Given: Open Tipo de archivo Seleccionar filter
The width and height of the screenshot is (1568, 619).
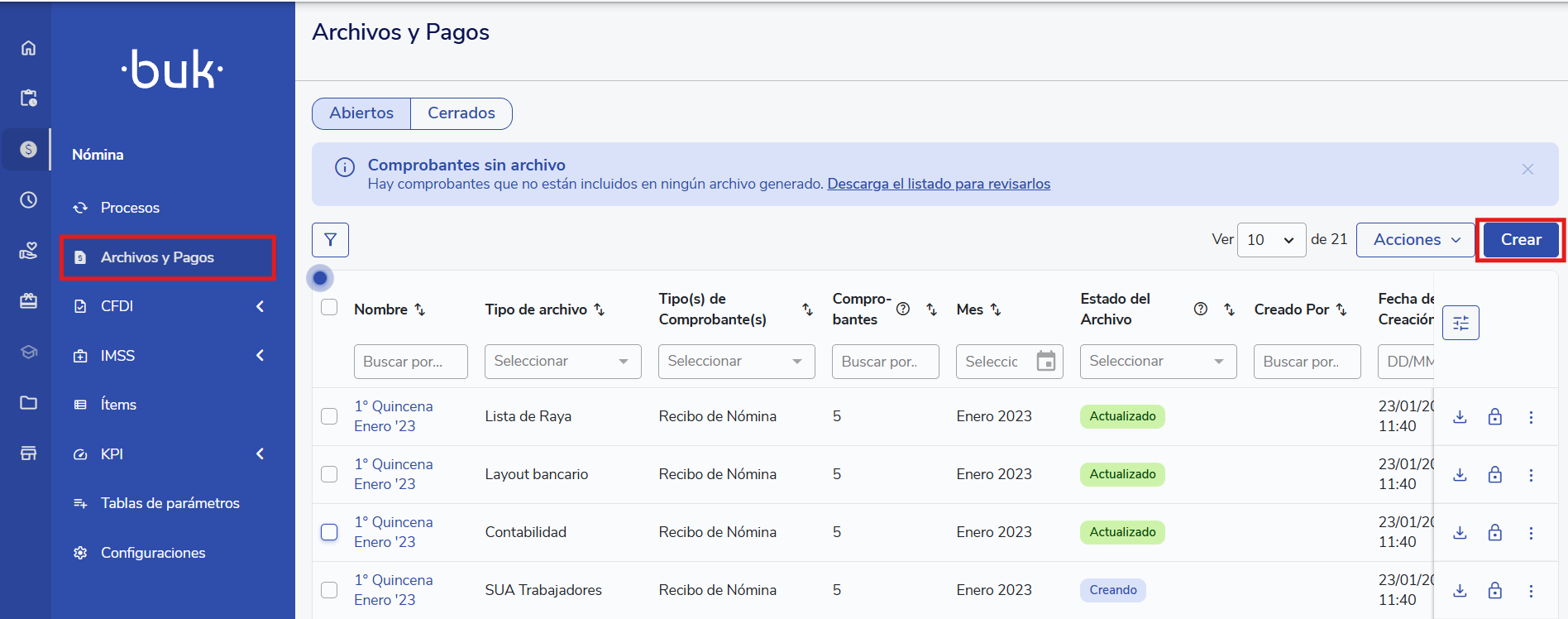Looking at the screenshot, I should tap(562, 362).
